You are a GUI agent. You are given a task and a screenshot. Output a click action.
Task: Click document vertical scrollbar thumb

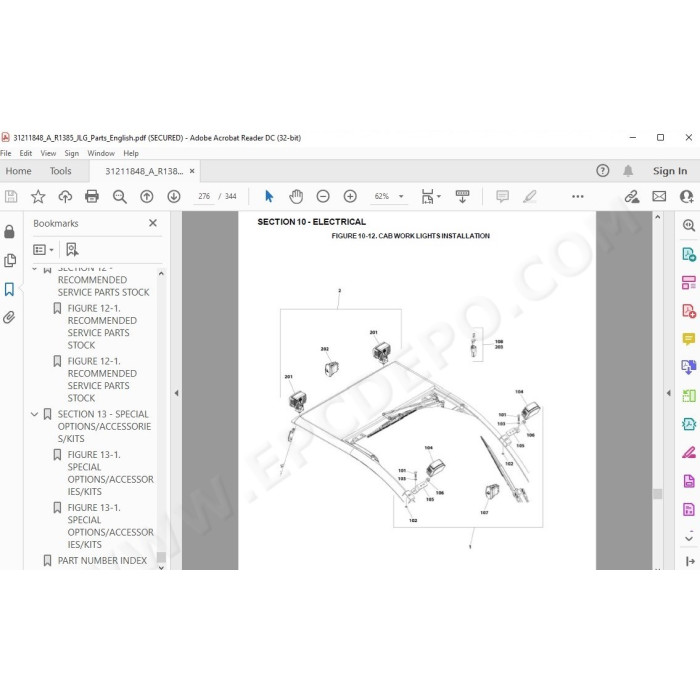pos(657,494)
